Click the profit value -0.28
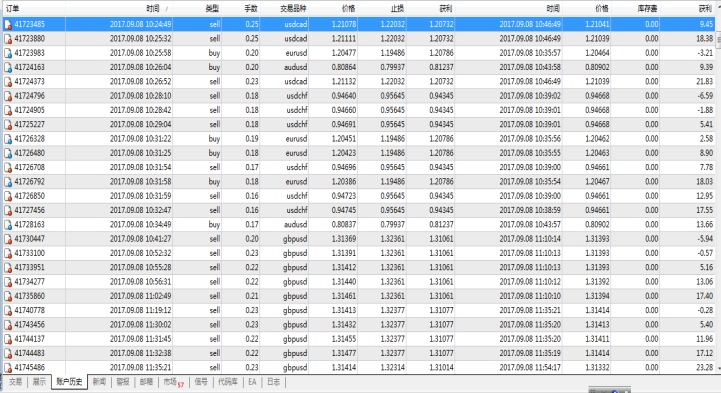This screenshot has height=393, width=721. tap(705, 310)
